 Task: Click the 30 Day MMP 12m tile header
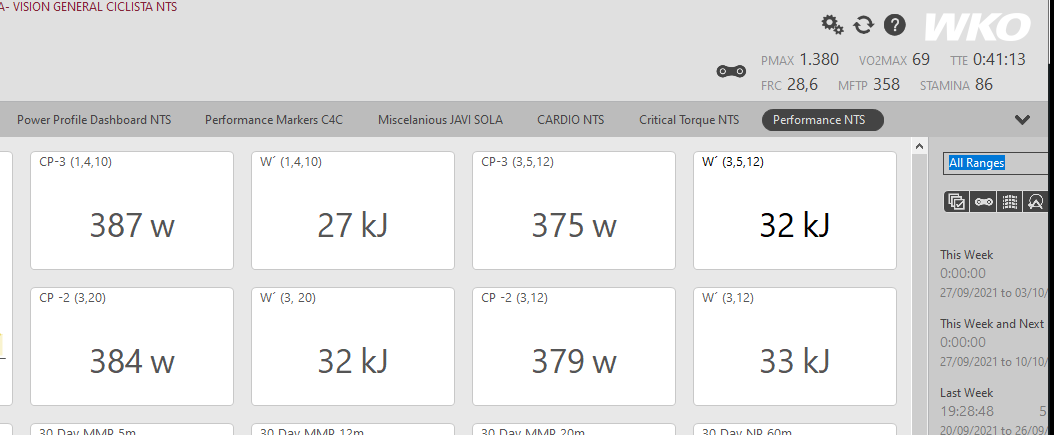pos(313,431)
